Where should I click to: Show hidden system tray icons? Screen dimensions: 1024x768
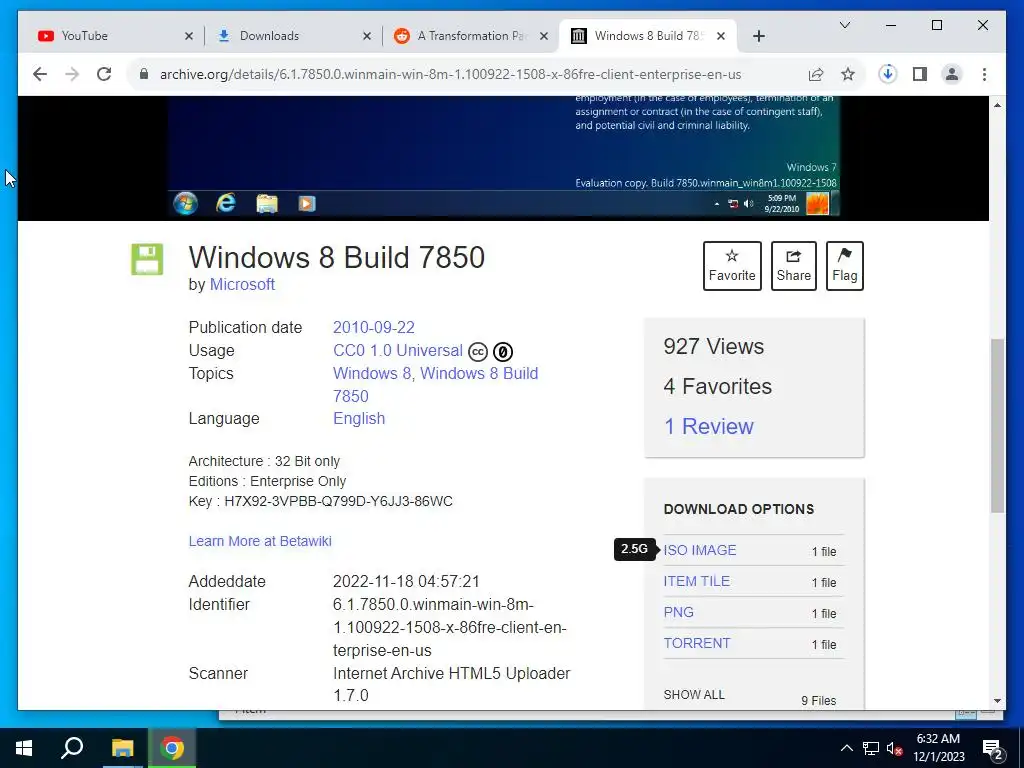tap(846, 748)
